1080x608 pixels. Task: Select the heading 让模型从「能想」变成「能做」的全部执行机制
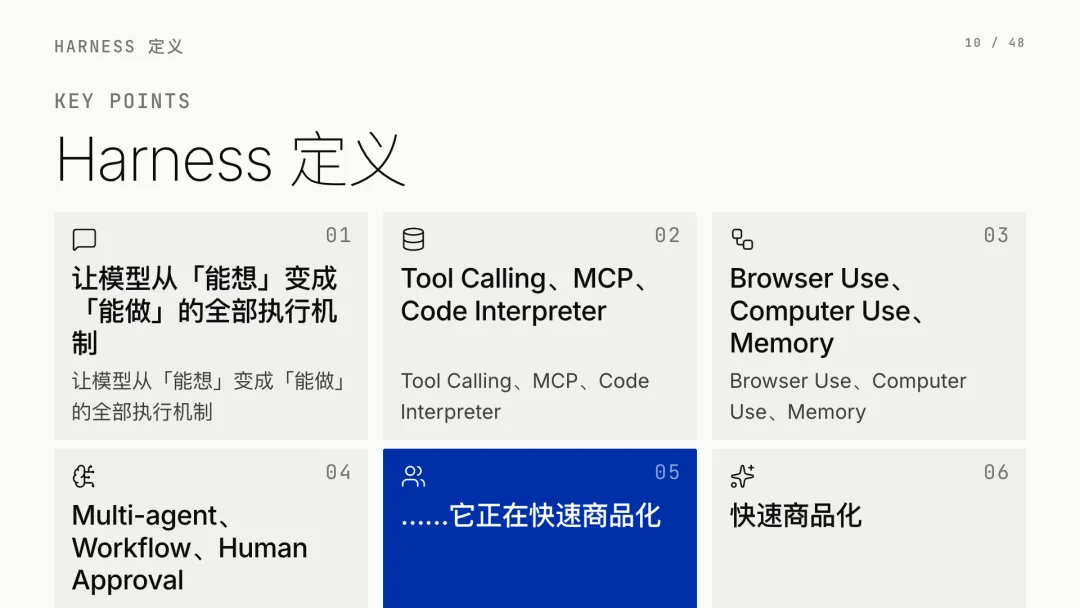click(205, 311)
